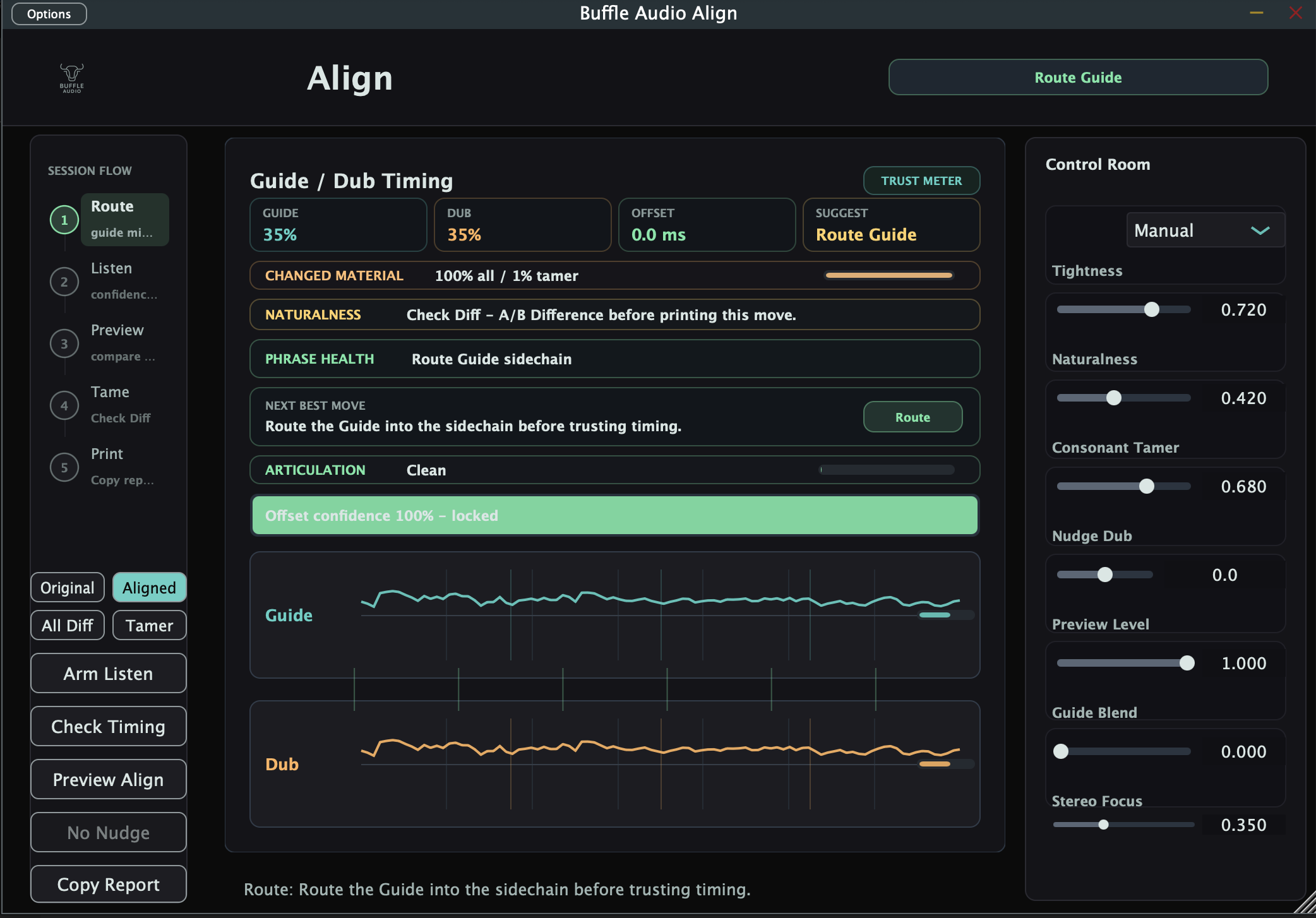Click the SUGGEST Route Guide card
This screenshot has width=1316, height=918.
pos(892,225)
